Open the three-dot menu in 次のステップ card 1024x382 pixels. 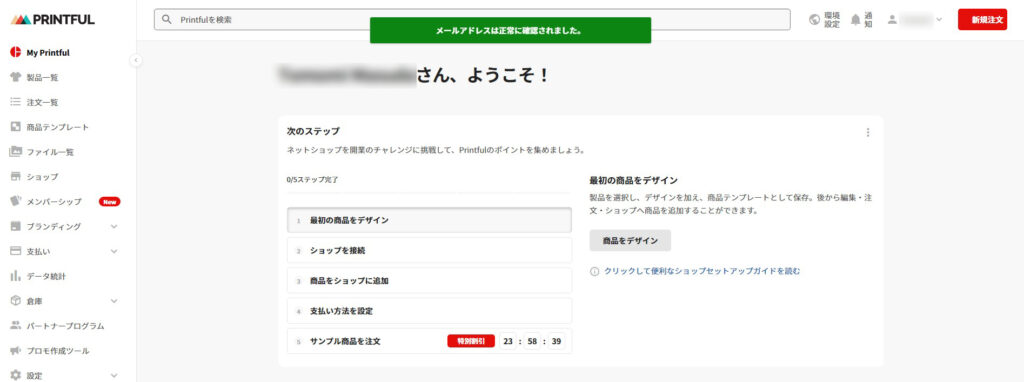(x=868, y=133)
